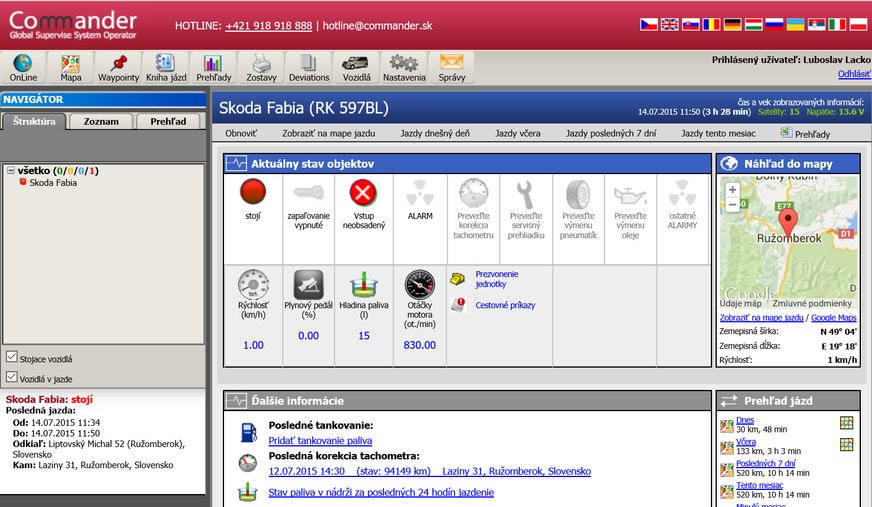Image resolution: width=872 pixels, height=507 pixels.
Task: Switch to the Zoznam tab
Action: pos(101,122)
